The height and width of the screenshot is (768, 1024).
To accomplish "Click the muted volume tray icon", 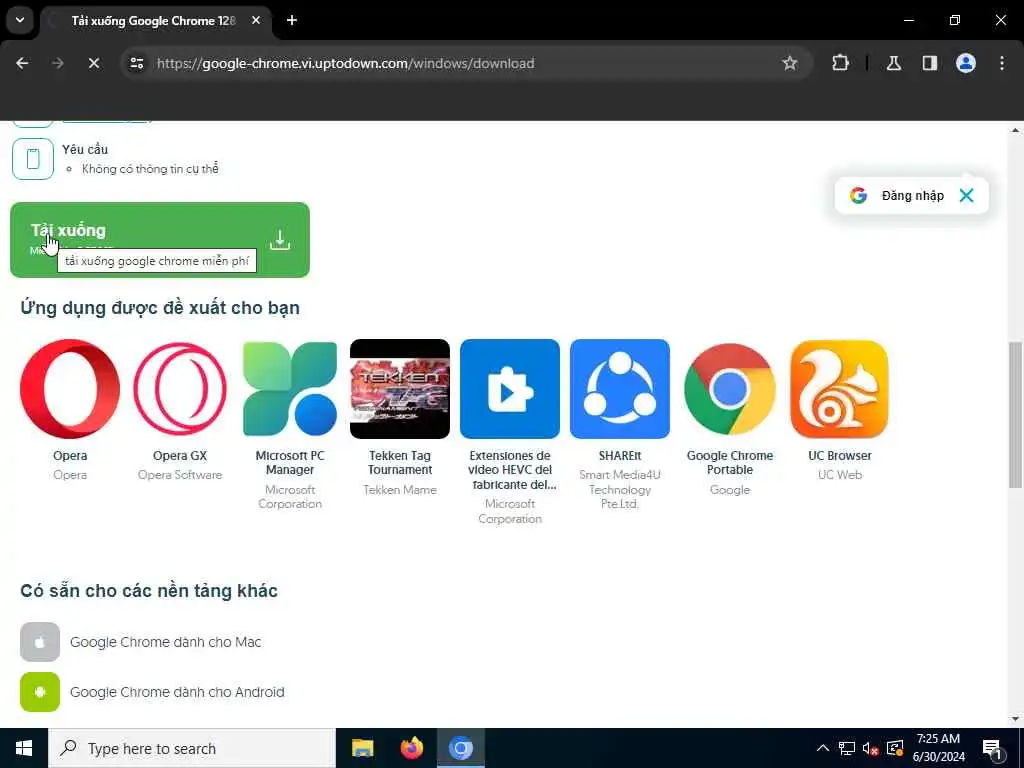I will [x=871, y=748].
